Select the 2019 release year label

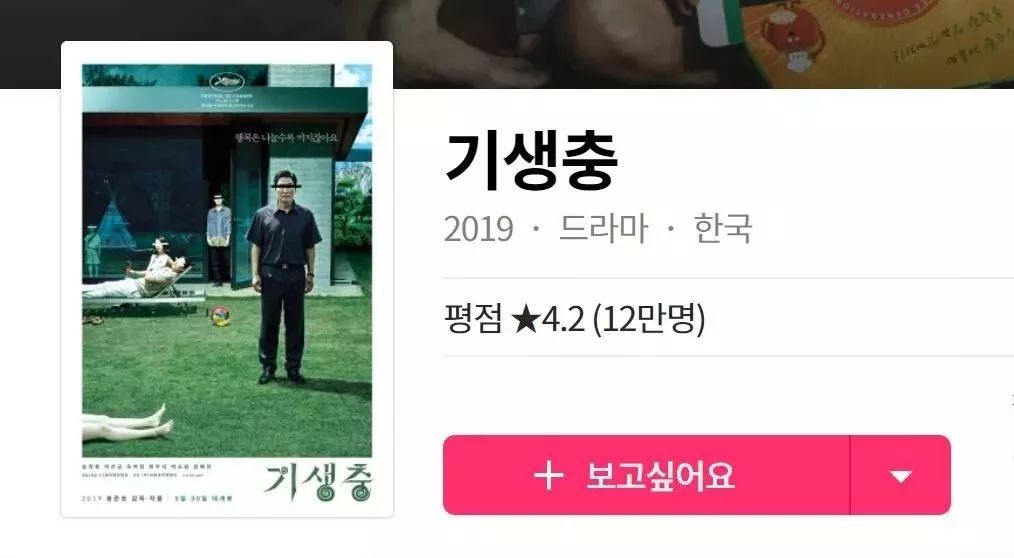pyautogui.click(x=479, y=228)
